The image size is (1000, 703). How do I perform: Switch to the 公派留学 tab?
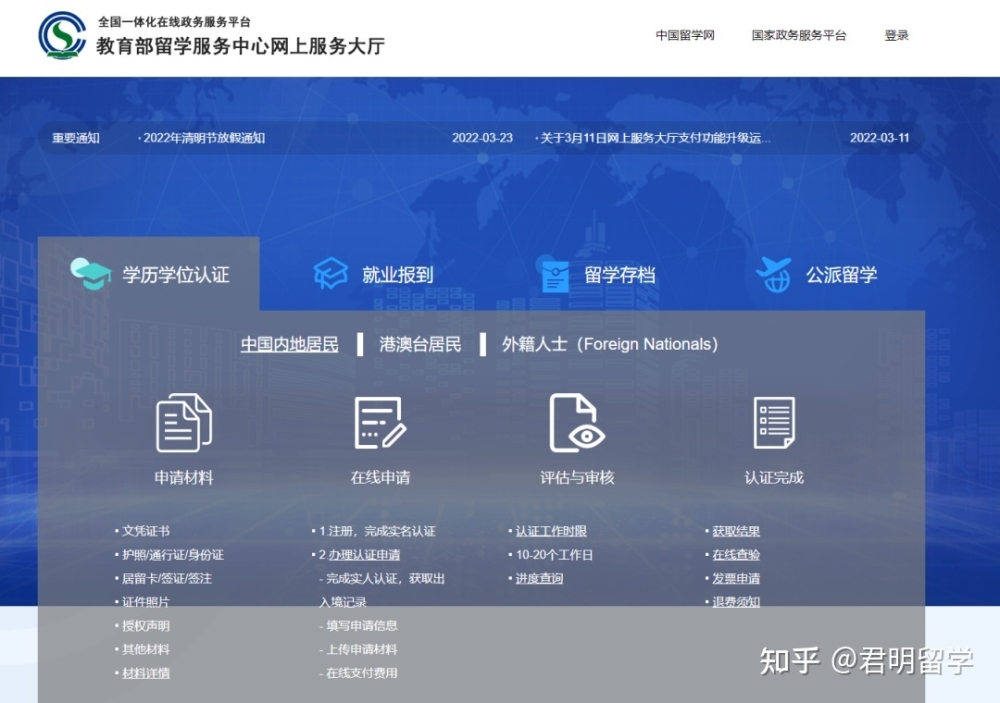pyautogui.click(x=817, y=274)
